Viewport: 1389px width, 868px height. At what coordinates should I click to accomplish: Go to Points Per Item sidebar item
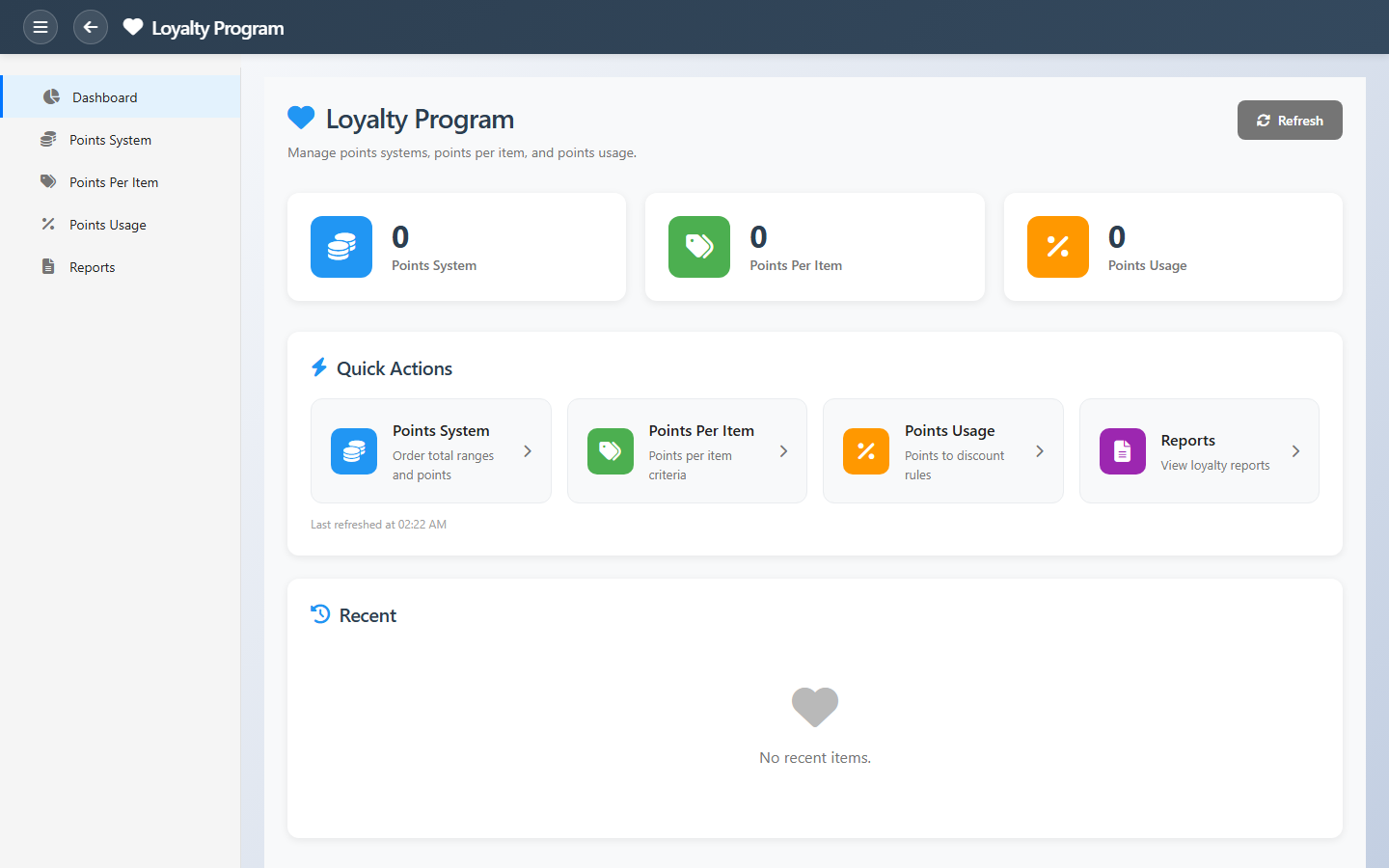coord(114,182)
